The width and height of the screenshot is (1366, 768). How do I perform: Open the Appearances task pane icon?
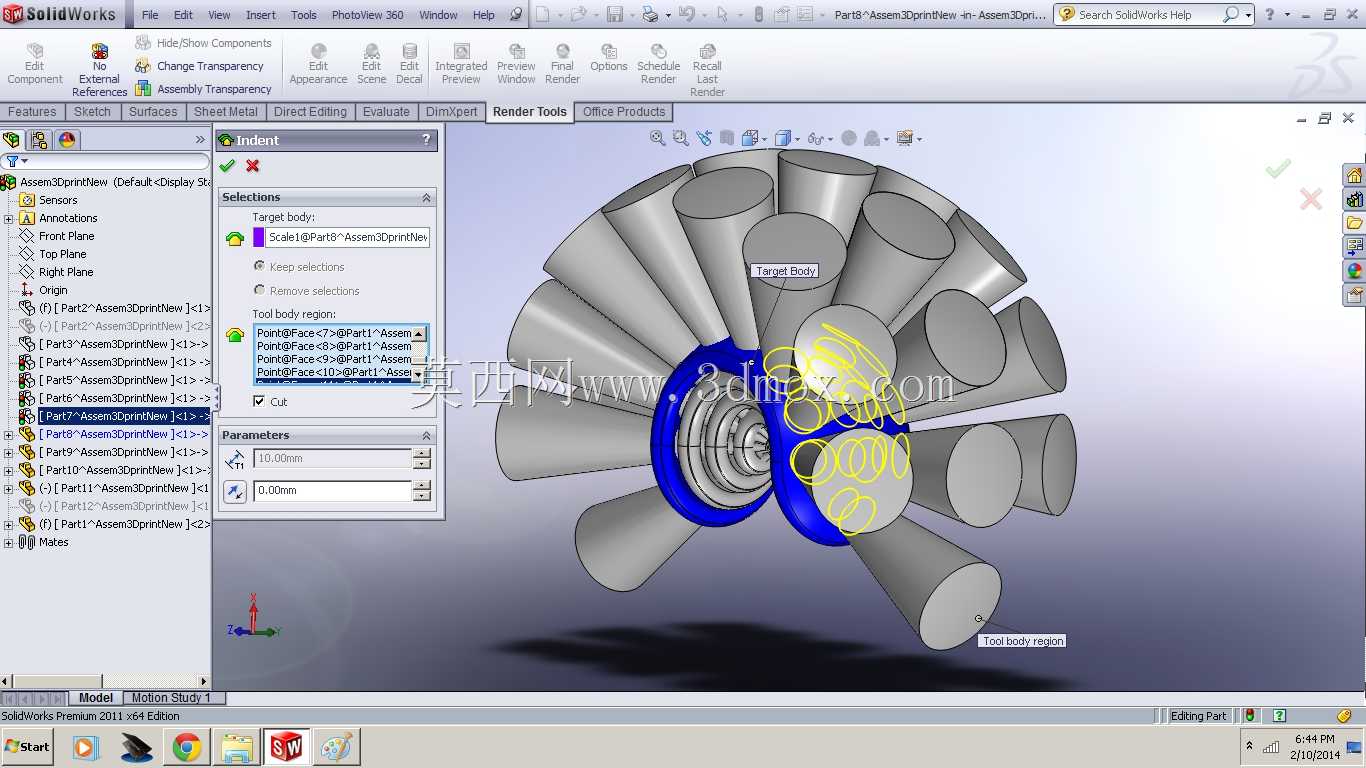(x=1355, y=270)
